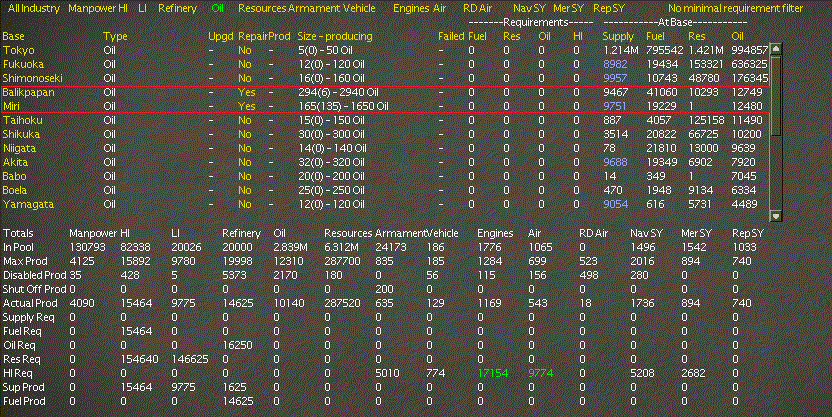Click the In Pool oil value 2.839M
The width and height of the screenshot is (832, 417).
(x=290, y=247)
